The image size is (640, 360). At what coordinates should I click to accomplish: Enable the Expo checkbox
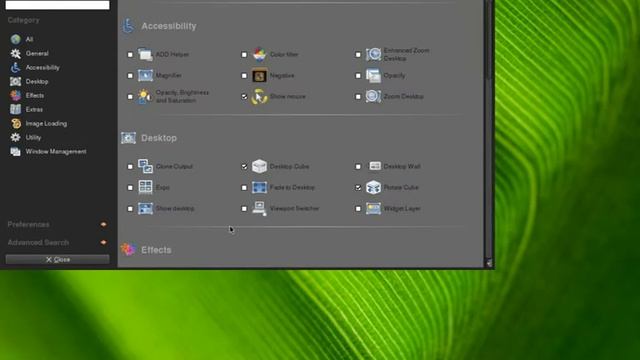pyautogui.click(x=130, y=188)
